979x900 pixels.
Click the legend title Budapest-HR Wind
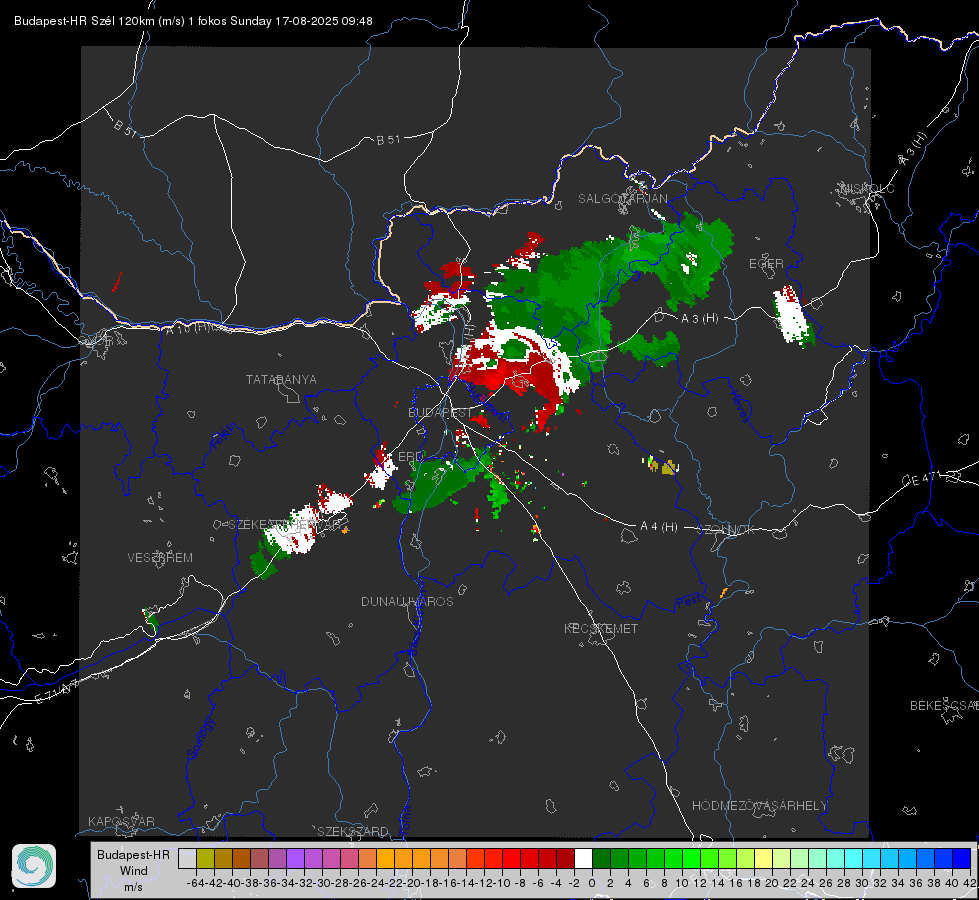pyautogui.click(x=134, y=863)
